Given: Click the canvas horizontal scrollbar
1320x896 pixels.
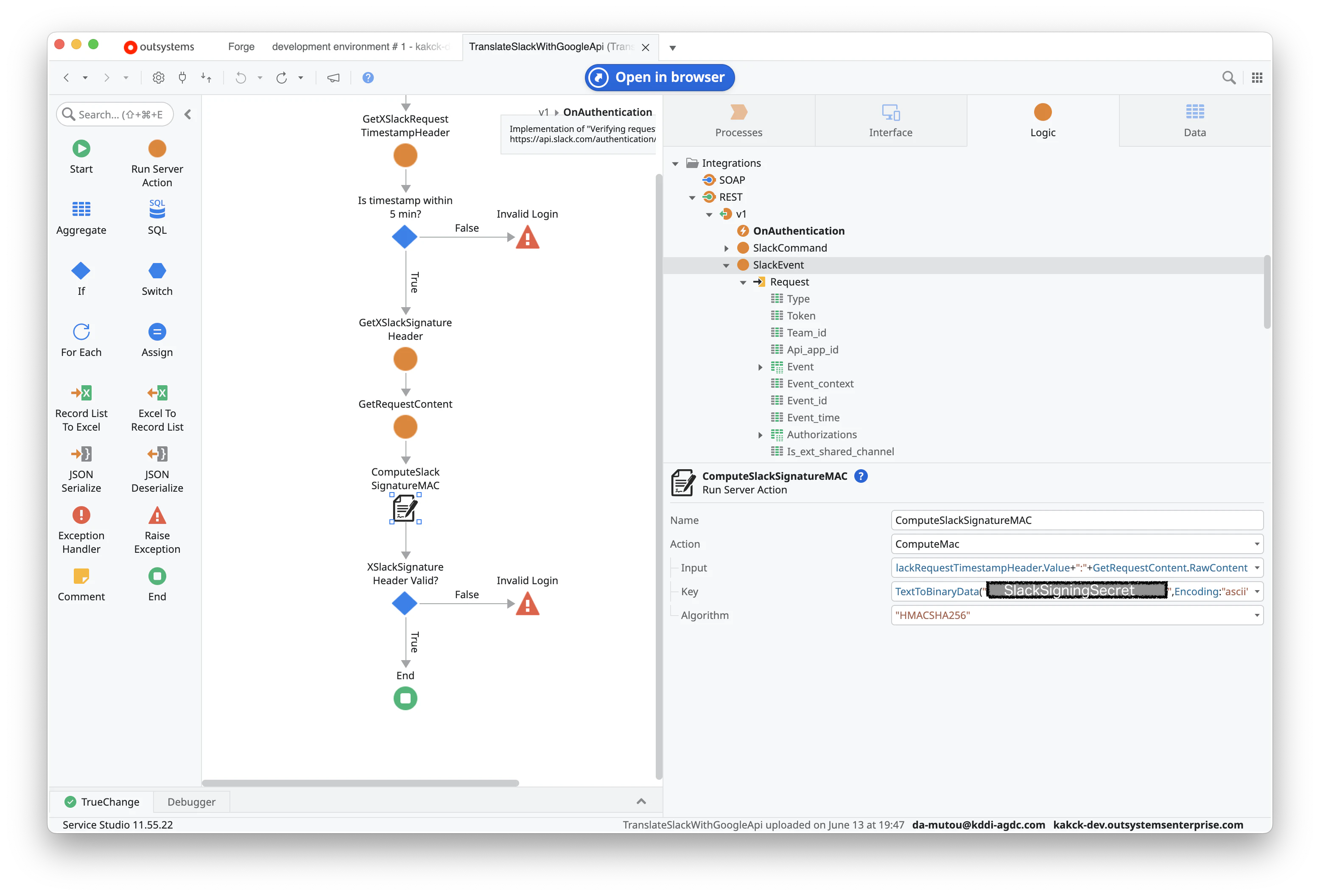Looking at the screenshot, I should pos(360,783).
